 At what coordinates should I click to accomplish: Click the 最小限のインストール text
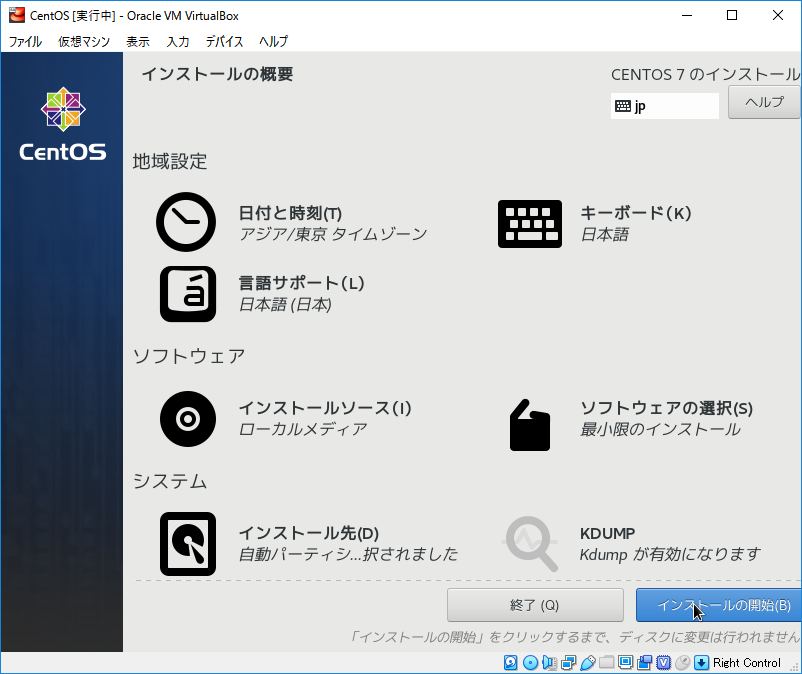660,429
